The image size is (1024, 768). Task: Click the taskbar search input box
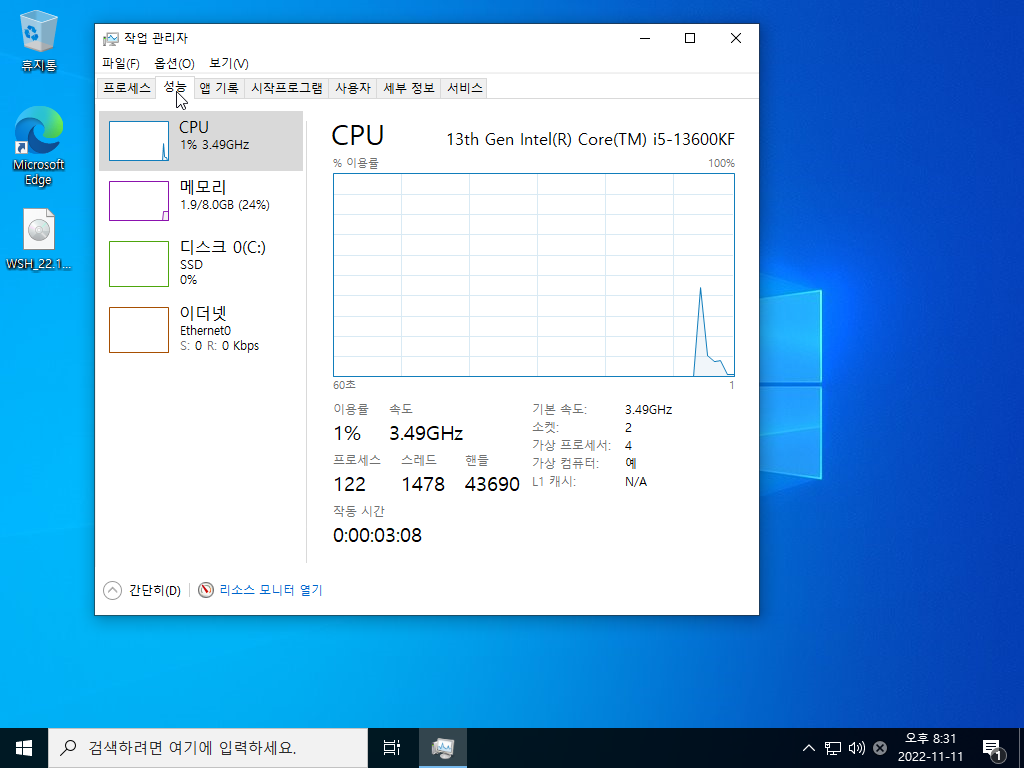[x=208, y=748]
